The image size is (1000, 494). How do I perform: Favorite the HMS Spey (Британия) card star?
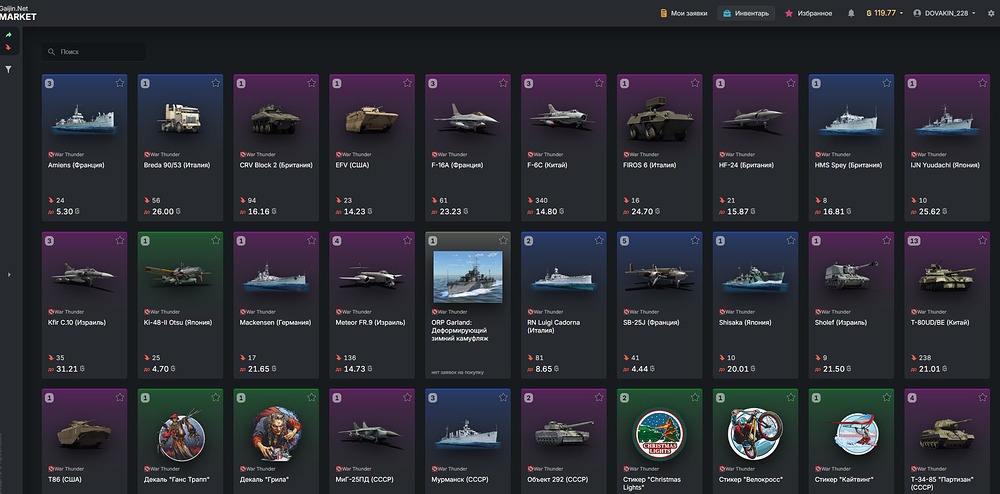[x=886, y=83]
